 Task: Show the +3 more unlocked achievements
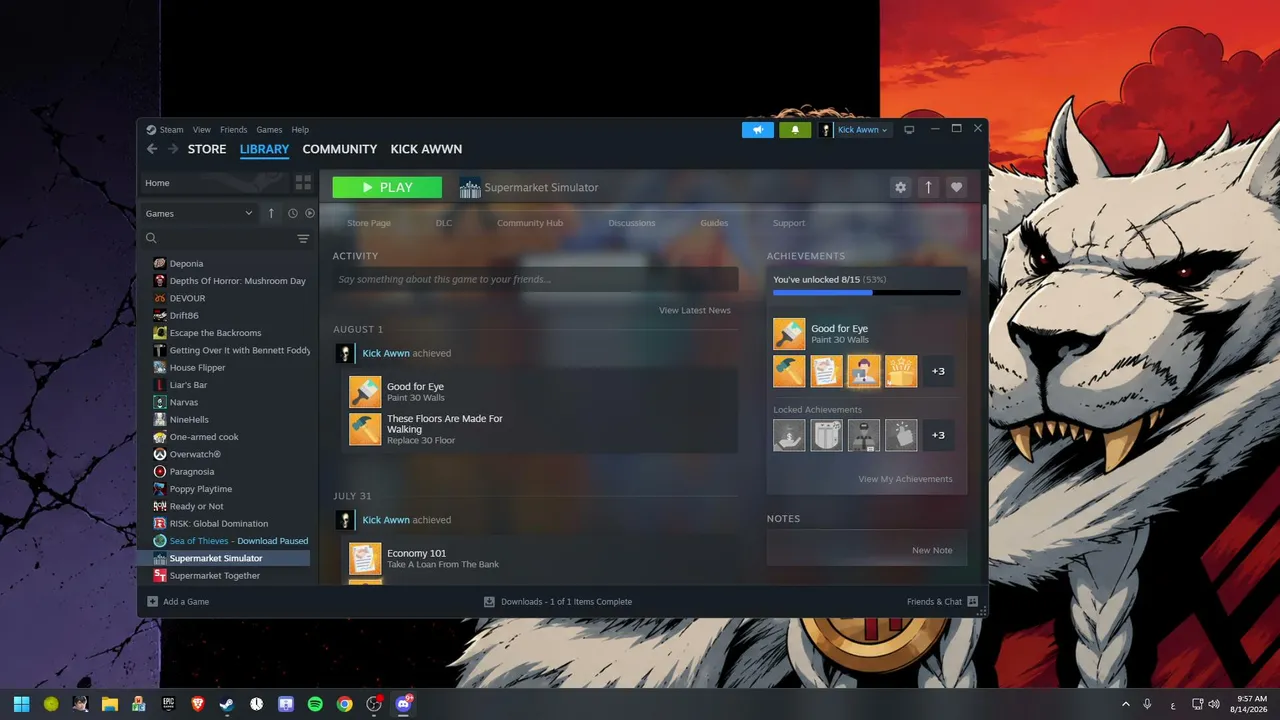coord(938,371)
